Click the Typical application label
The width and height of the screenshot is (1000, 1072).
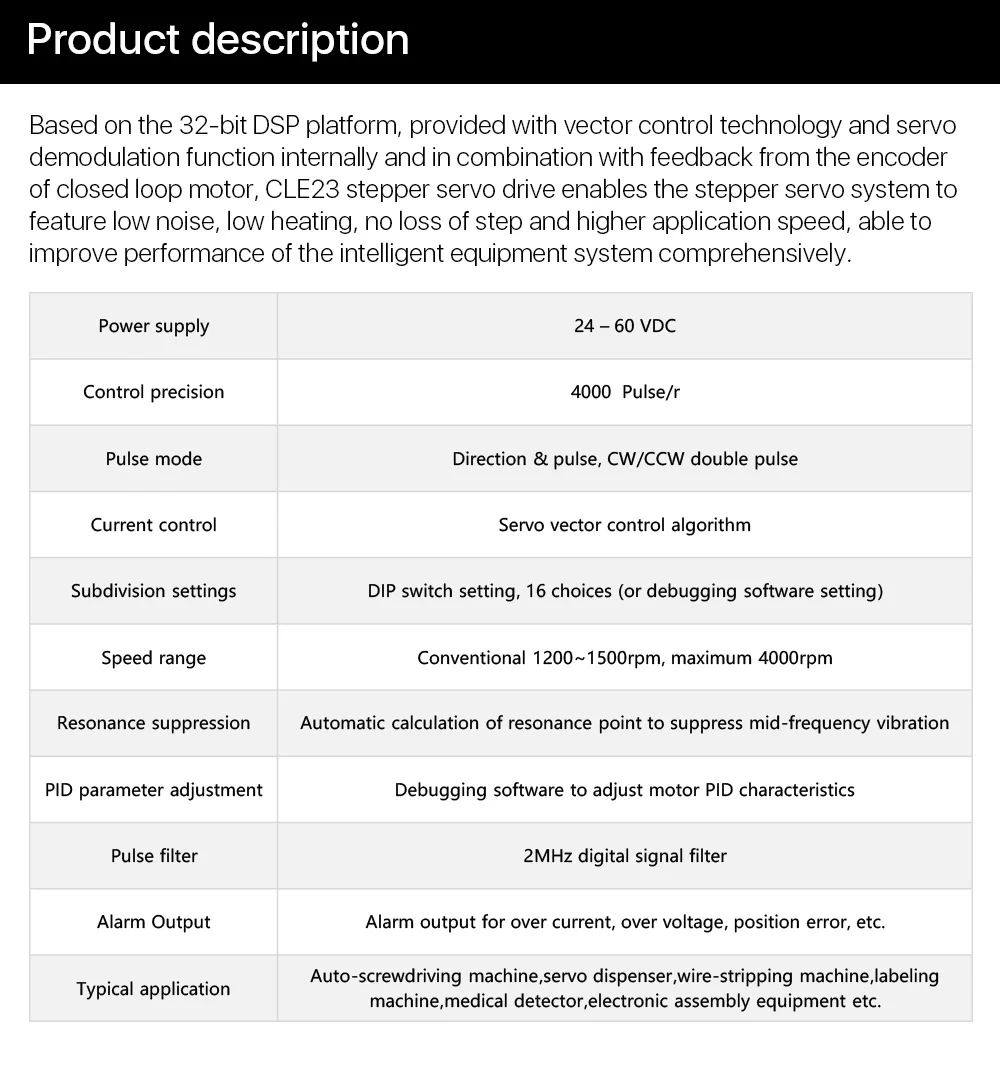(153, 989)
